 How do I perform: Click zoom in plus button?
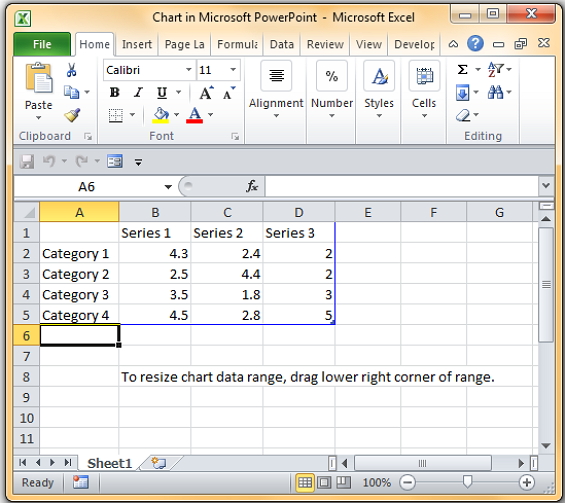[526, 482]
